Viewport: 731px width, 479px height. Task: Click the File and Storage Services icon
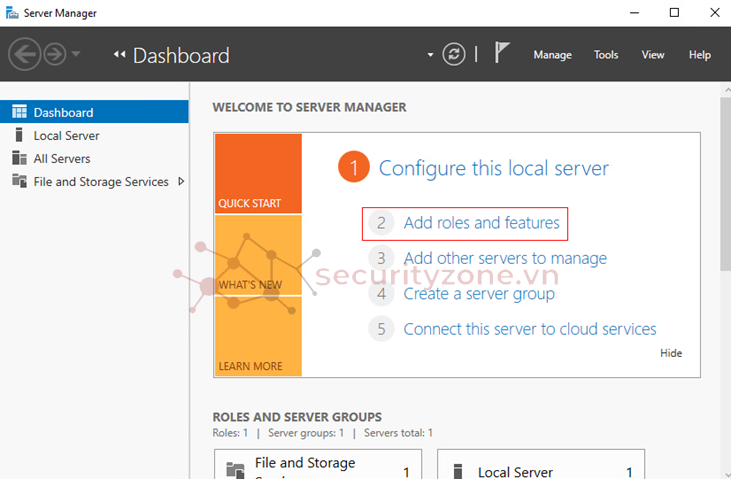19,182
